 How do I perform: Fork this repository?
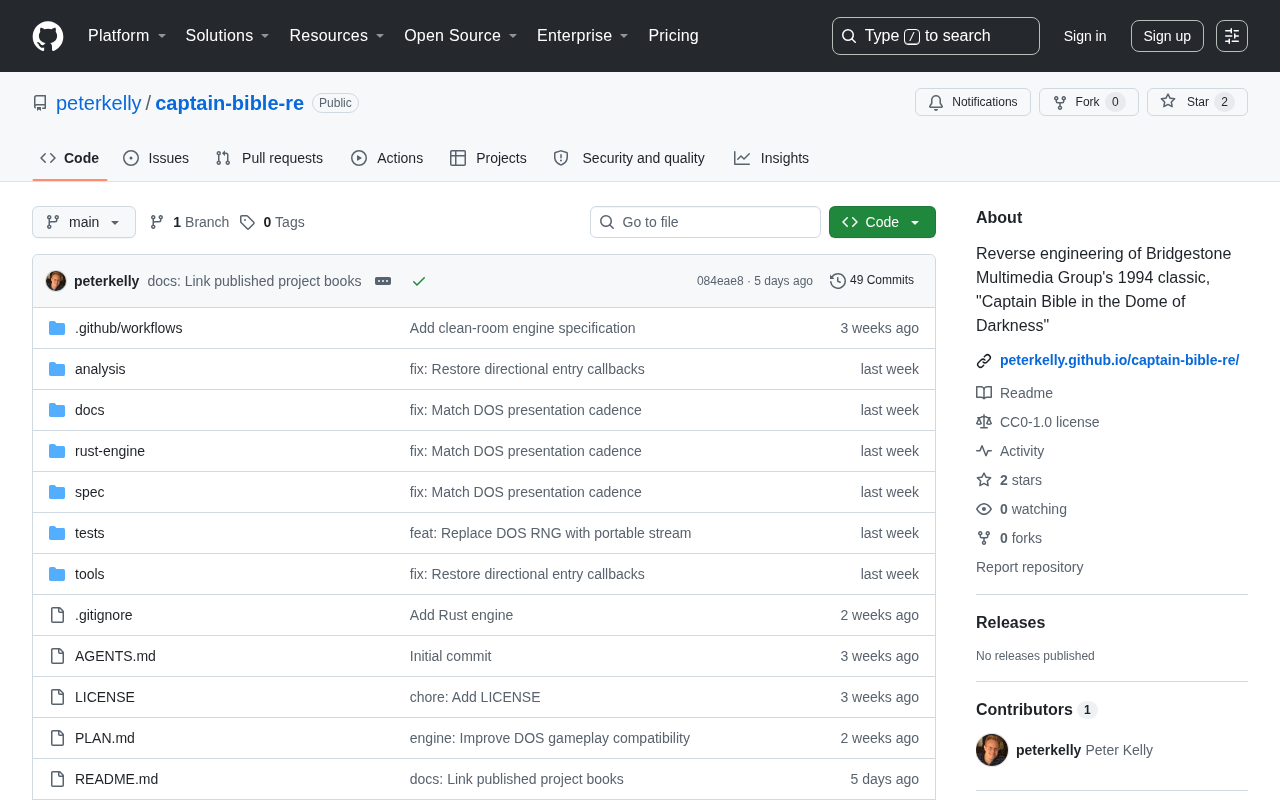tap(1089, 102)
